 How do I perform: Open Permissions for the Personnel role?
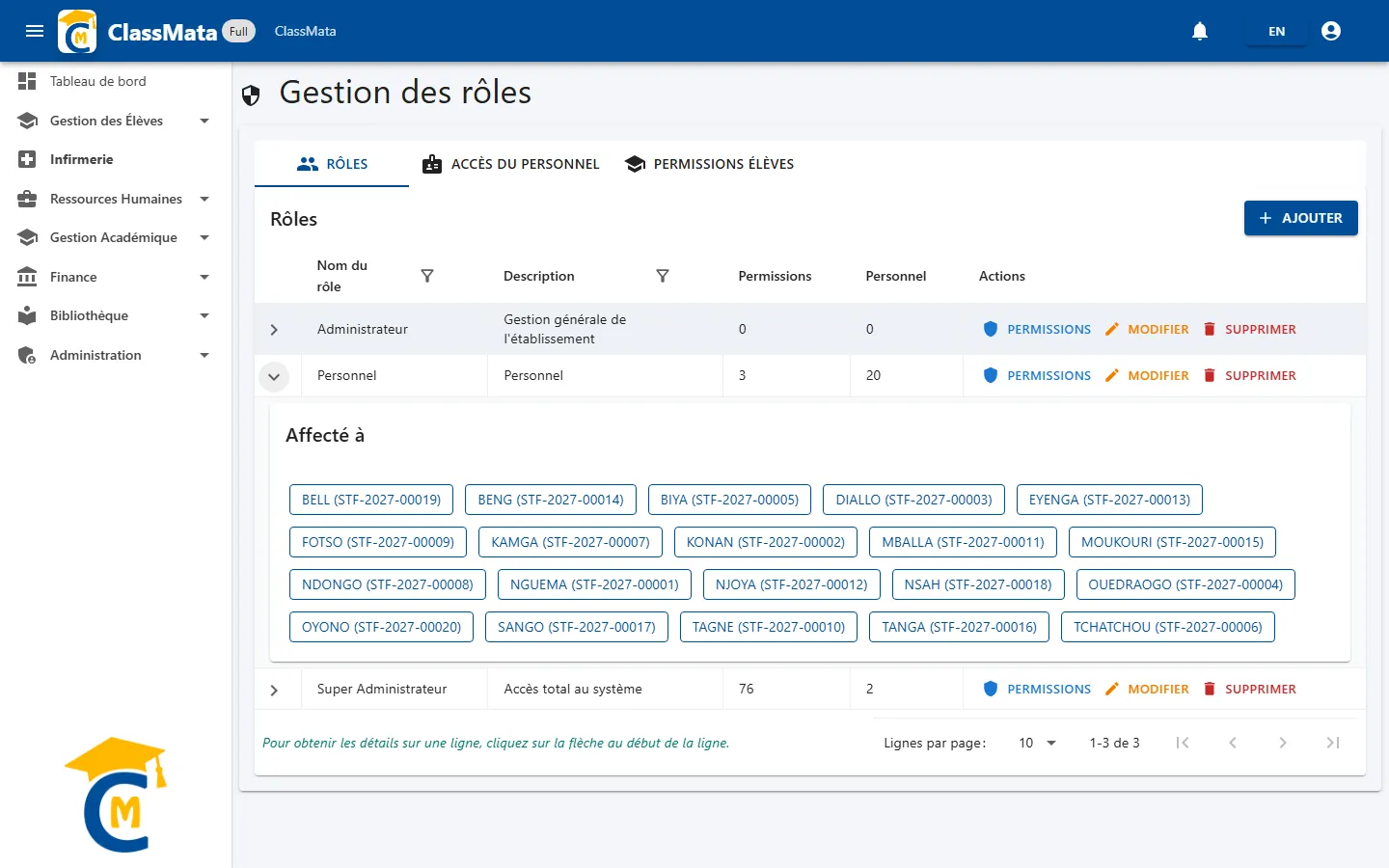tap(1037, 375)
